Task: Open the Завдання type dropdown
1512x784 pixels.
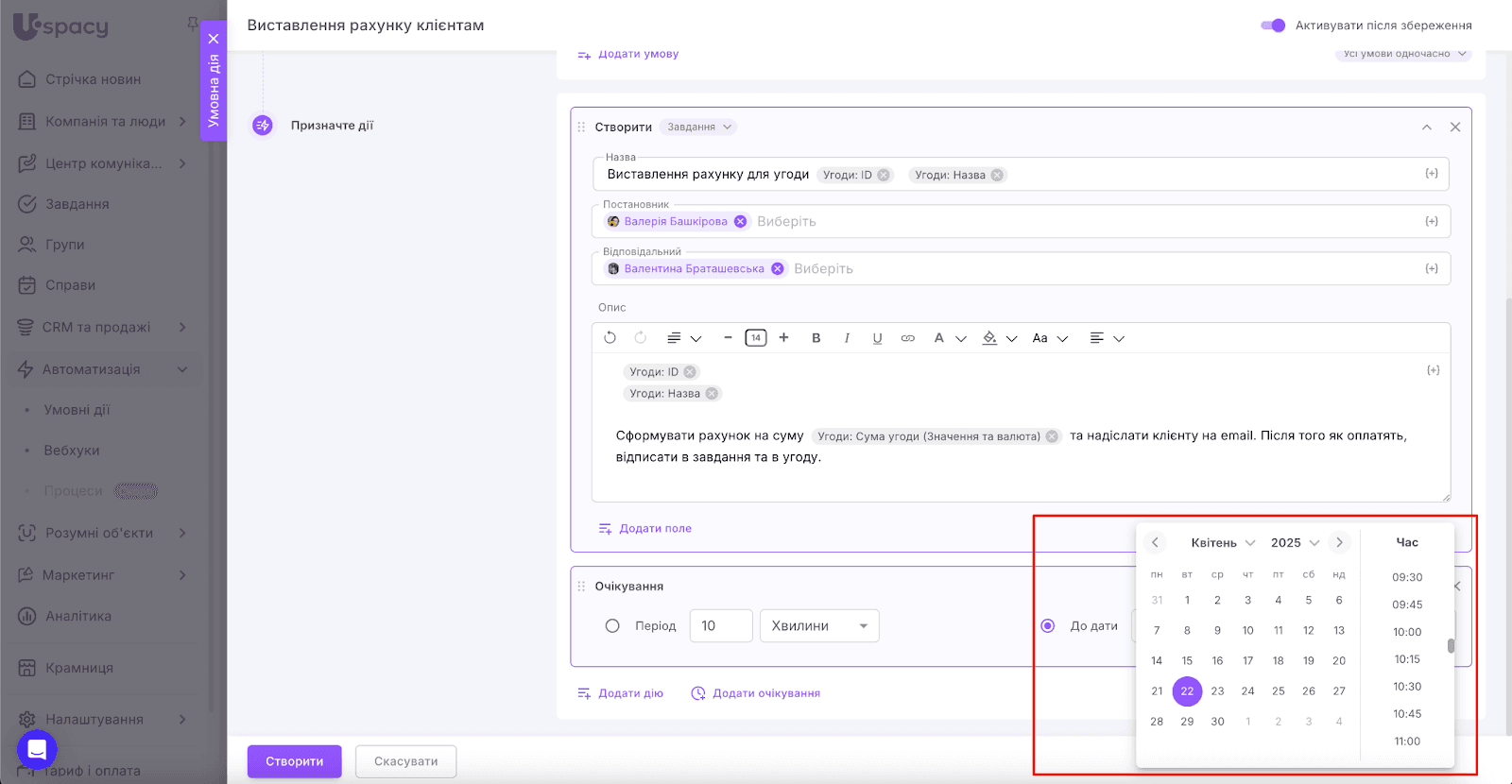Action: tap(698, 128)
